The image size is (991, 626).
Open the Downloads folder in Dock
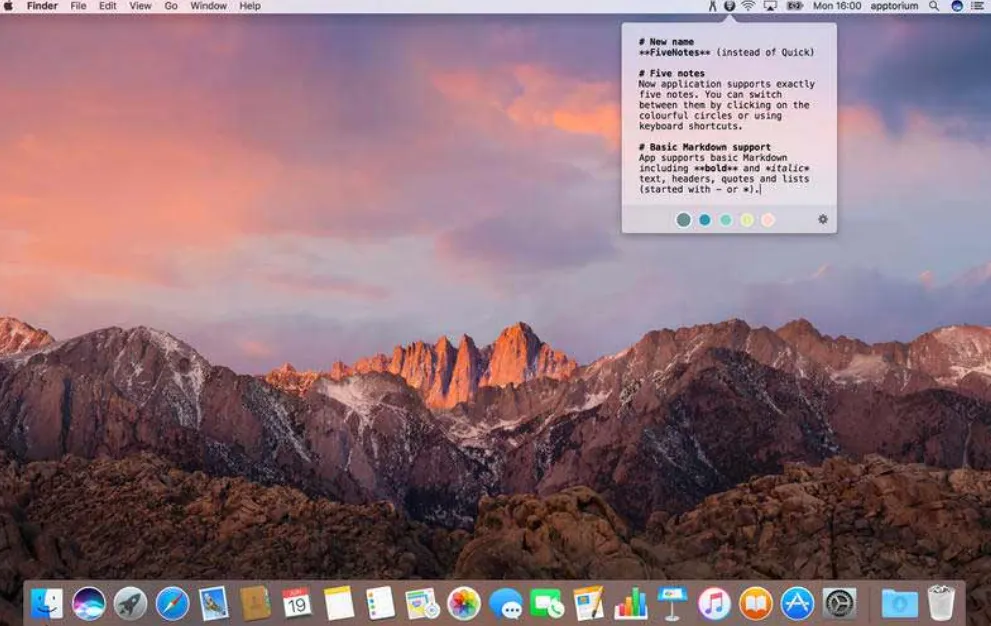[899, 603]
